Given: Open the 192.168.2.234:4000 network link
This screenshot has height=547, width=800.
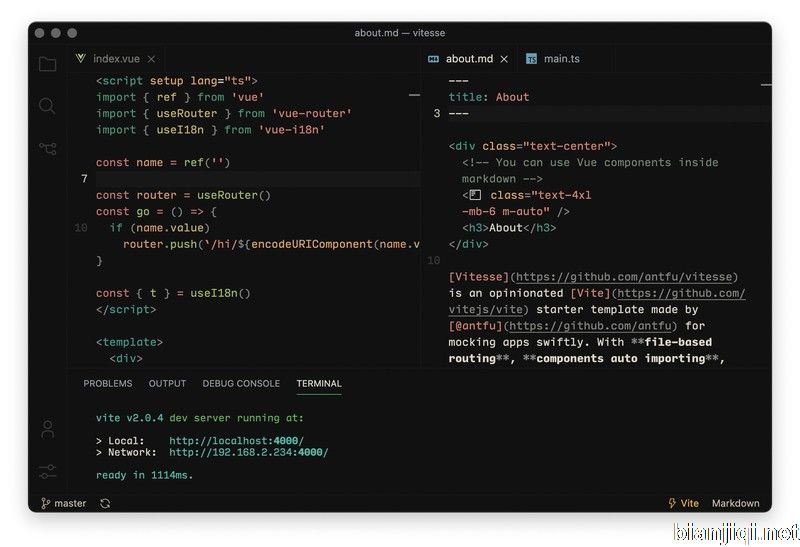Looking at the screenshot, I should coord(248,452).
